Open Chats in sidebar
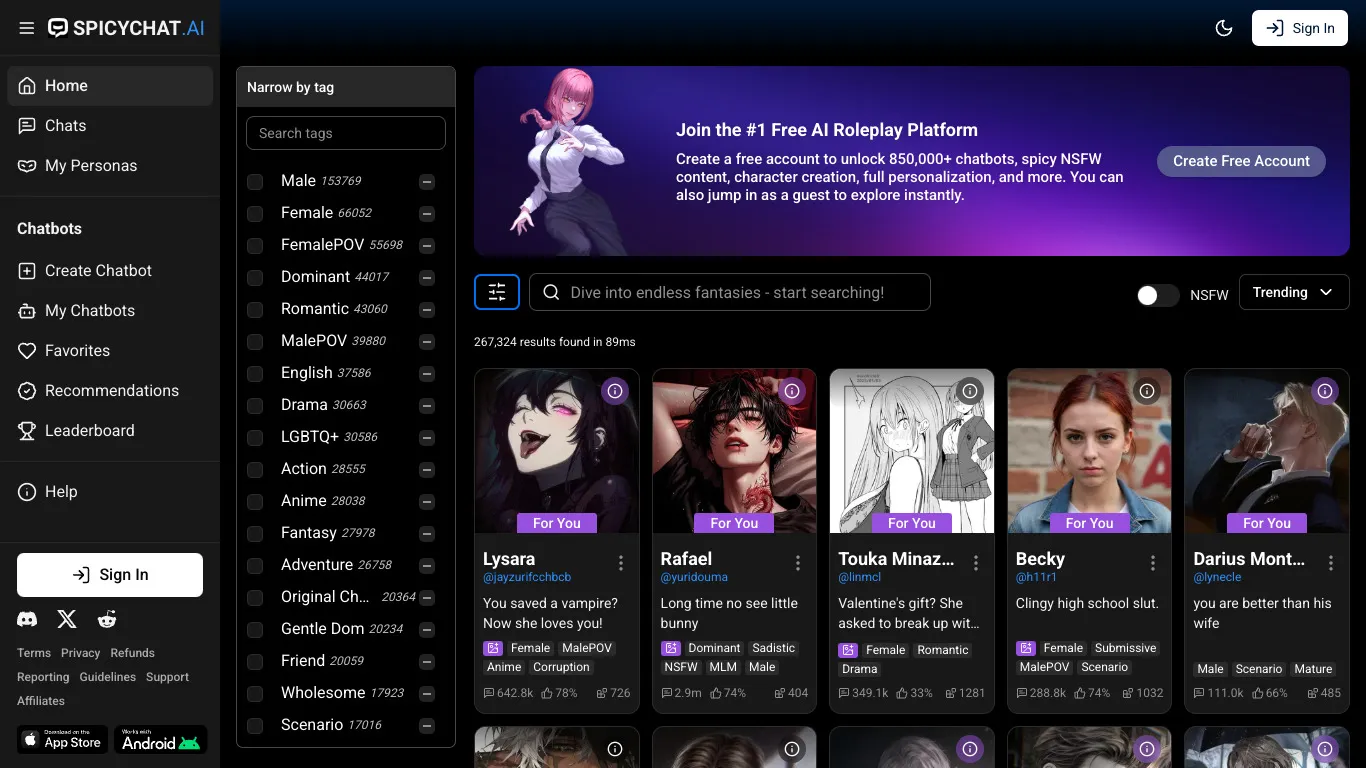 [x=110, y=126]
